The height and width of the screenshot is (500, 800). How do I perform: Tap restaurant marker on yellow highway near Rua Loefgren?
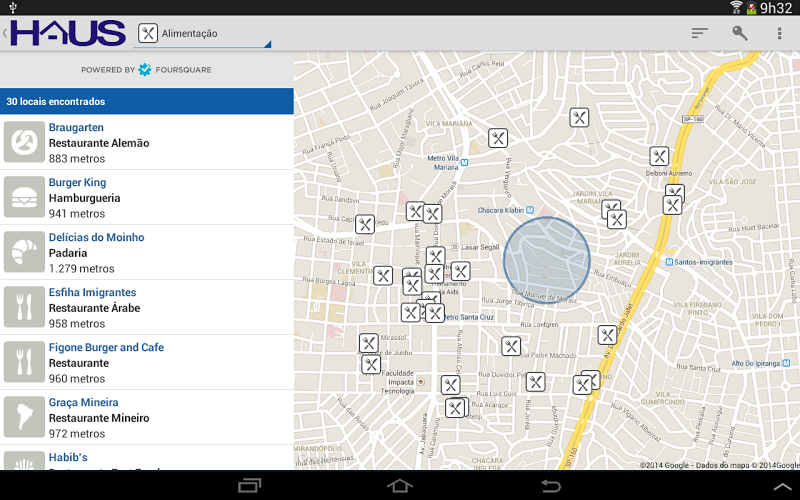[x=607, y=335]
